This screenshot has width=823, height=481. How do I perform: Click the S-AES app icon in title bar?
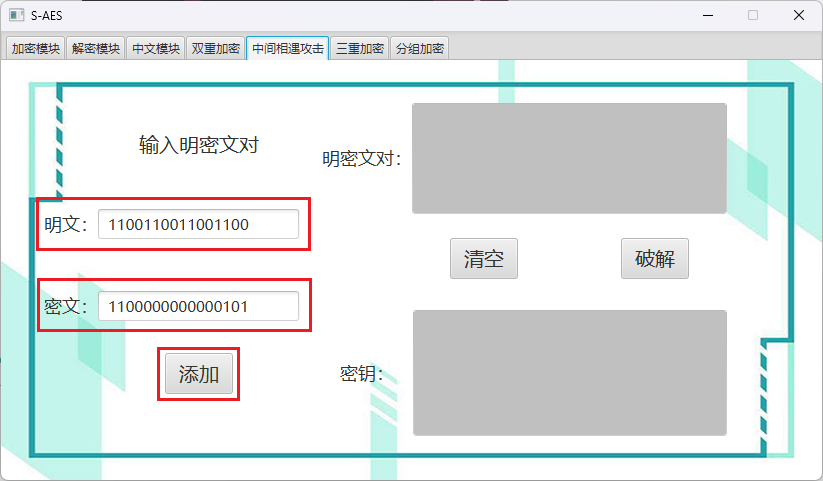(x=16, y=15)
